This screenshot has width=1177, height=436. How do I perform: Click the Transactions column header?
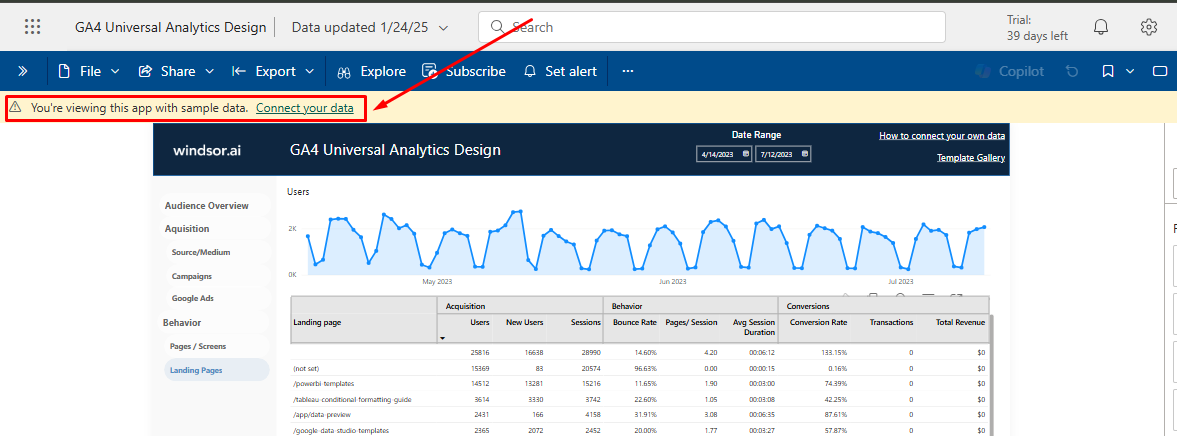tap(891, 322)
